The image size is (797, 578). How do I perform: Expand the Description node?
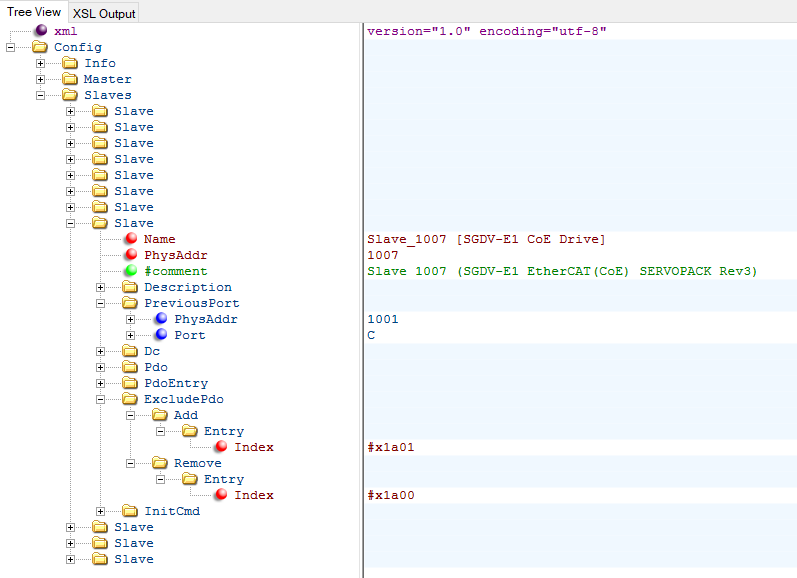(x=101, y=287)
